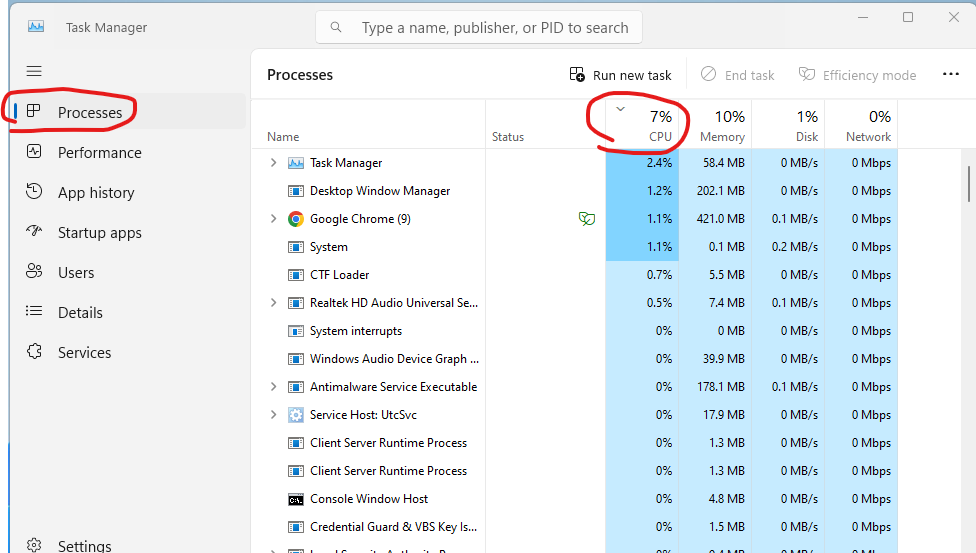Select the System process row name
Viewport: 976px width, 553px height.
(329, 247)
